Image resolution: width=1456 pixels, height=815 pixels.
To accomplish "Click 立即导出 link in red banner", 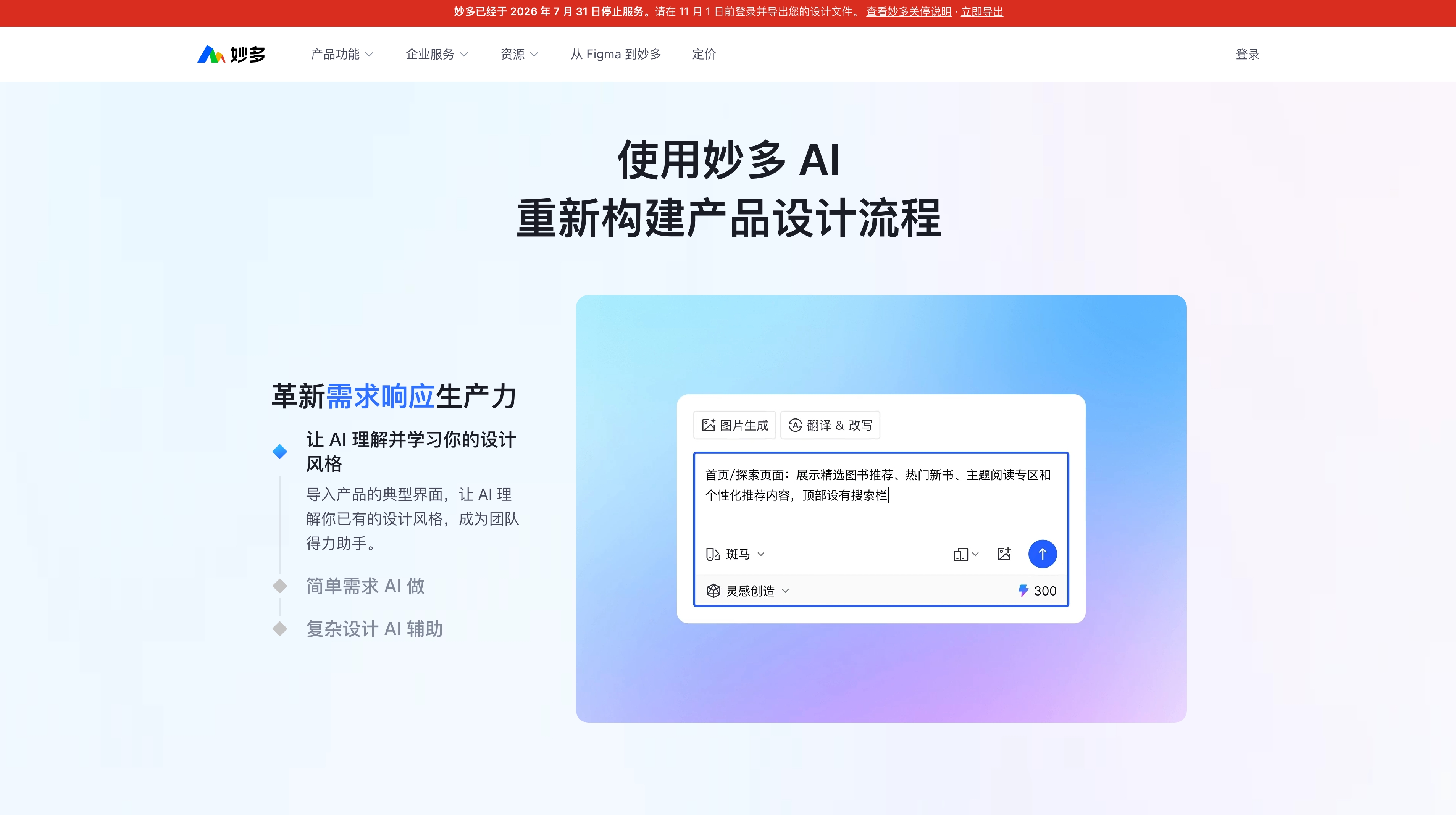I will (982, 12).
